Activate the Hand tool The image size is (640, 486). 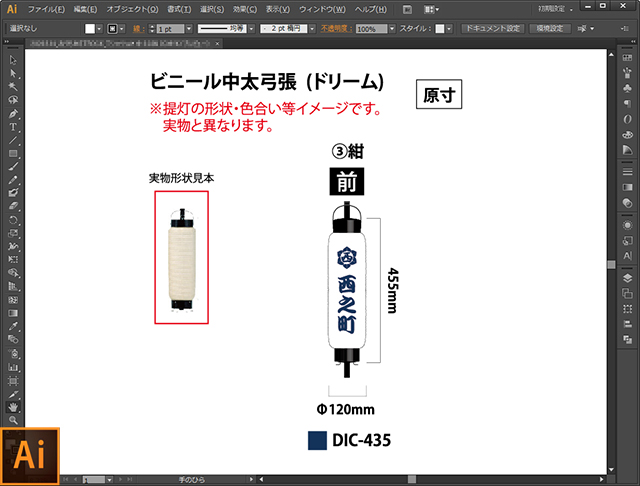(x=13, y=408)
